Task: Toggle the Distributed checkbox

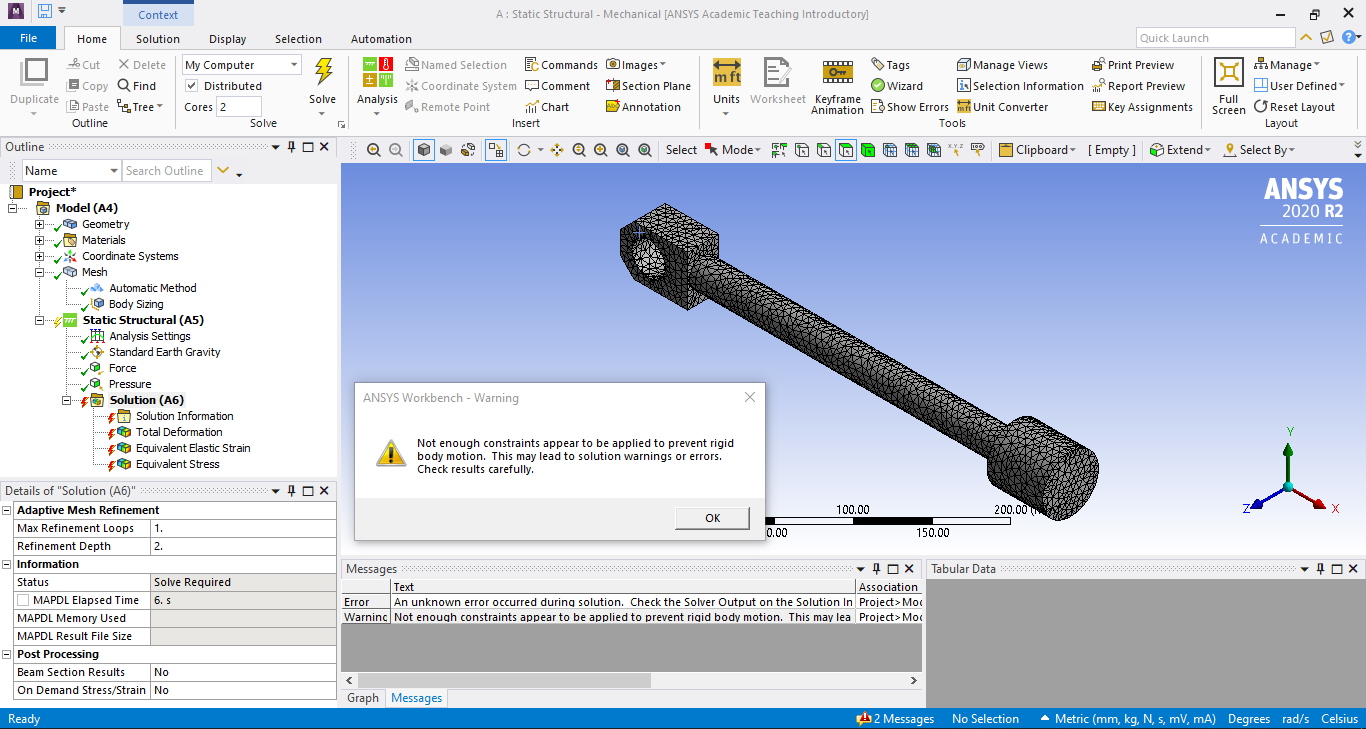Action: [192, 86]
